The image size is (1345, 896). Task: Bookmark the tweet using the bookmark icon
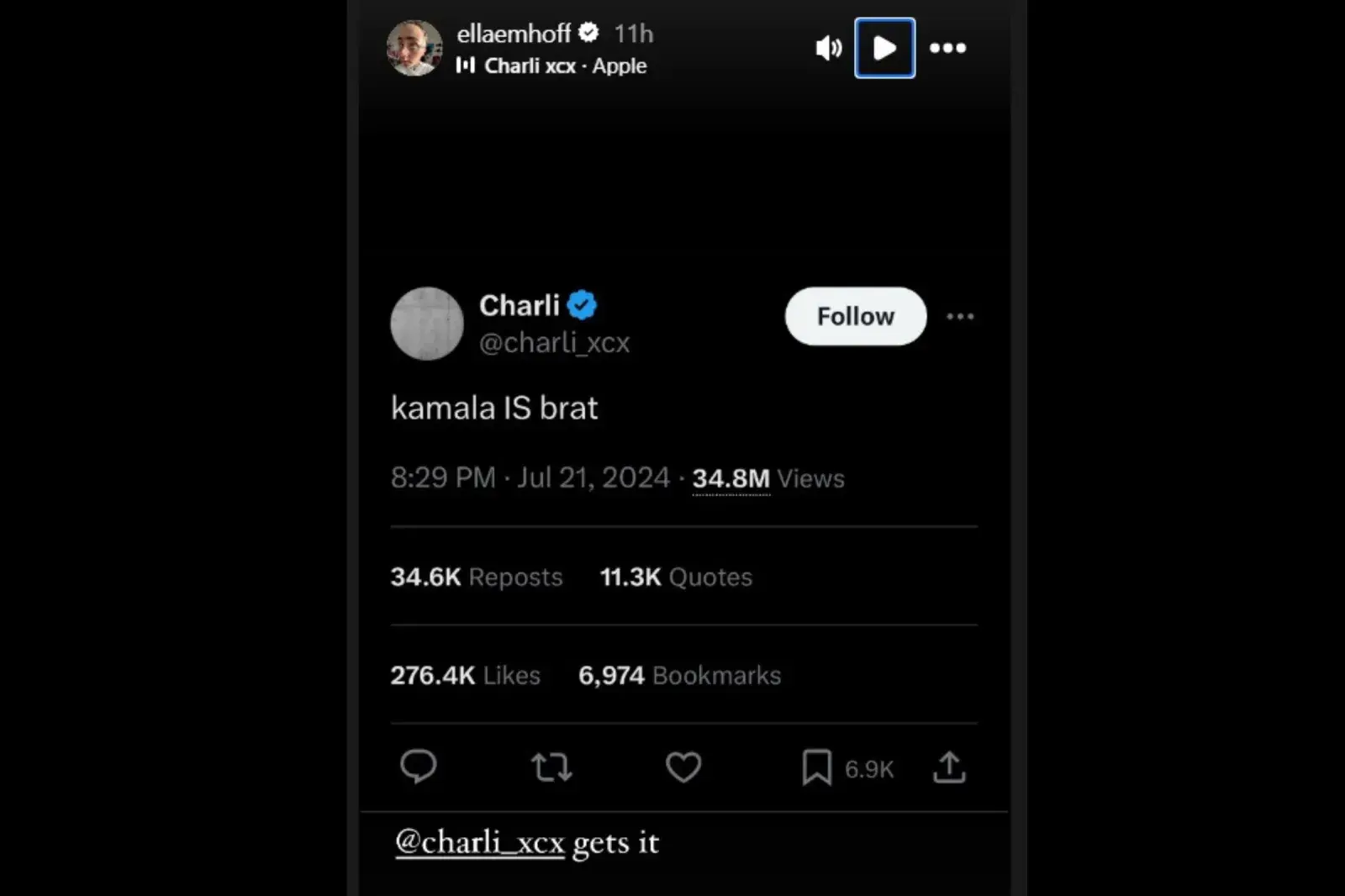pyautogui.click(x=816, y=767)
